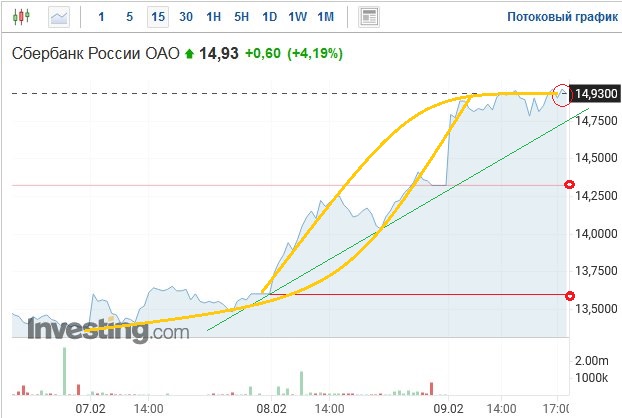Click the 14,7500 axis label
622x418 pixels.
point(596,121)
